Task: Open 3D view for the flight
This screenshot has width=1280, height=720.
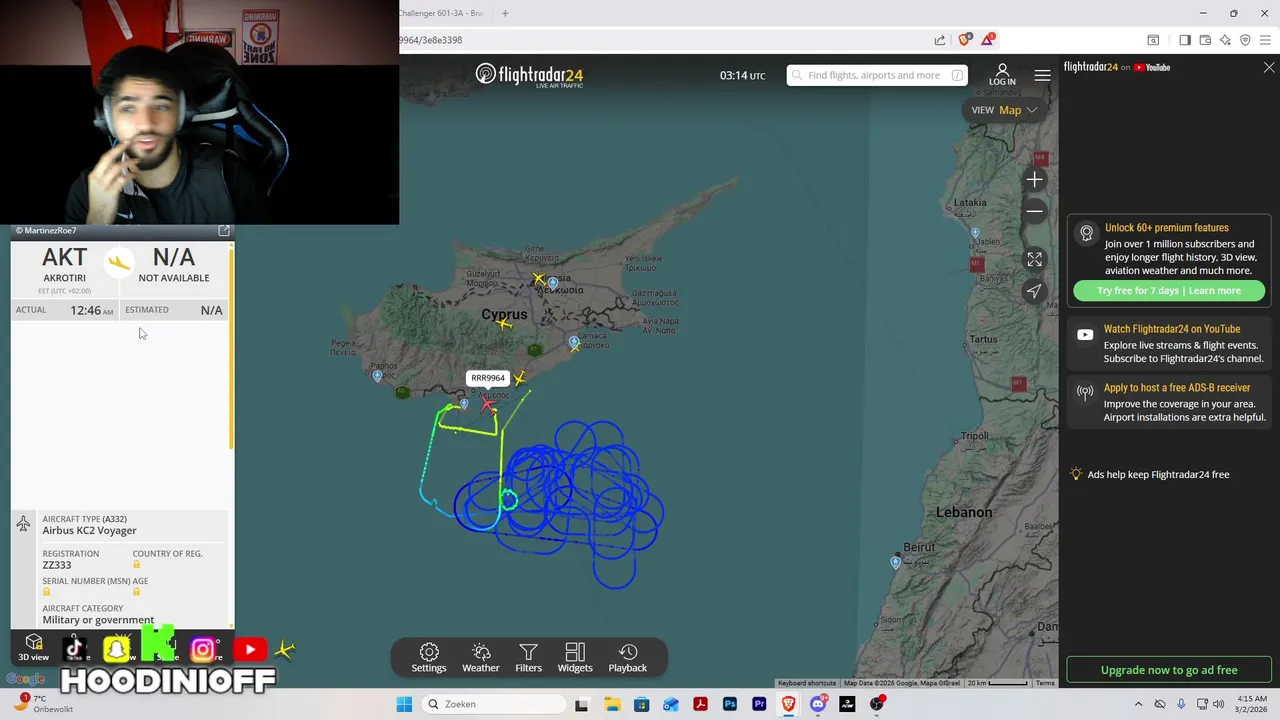Action: (x=33, y=648)
